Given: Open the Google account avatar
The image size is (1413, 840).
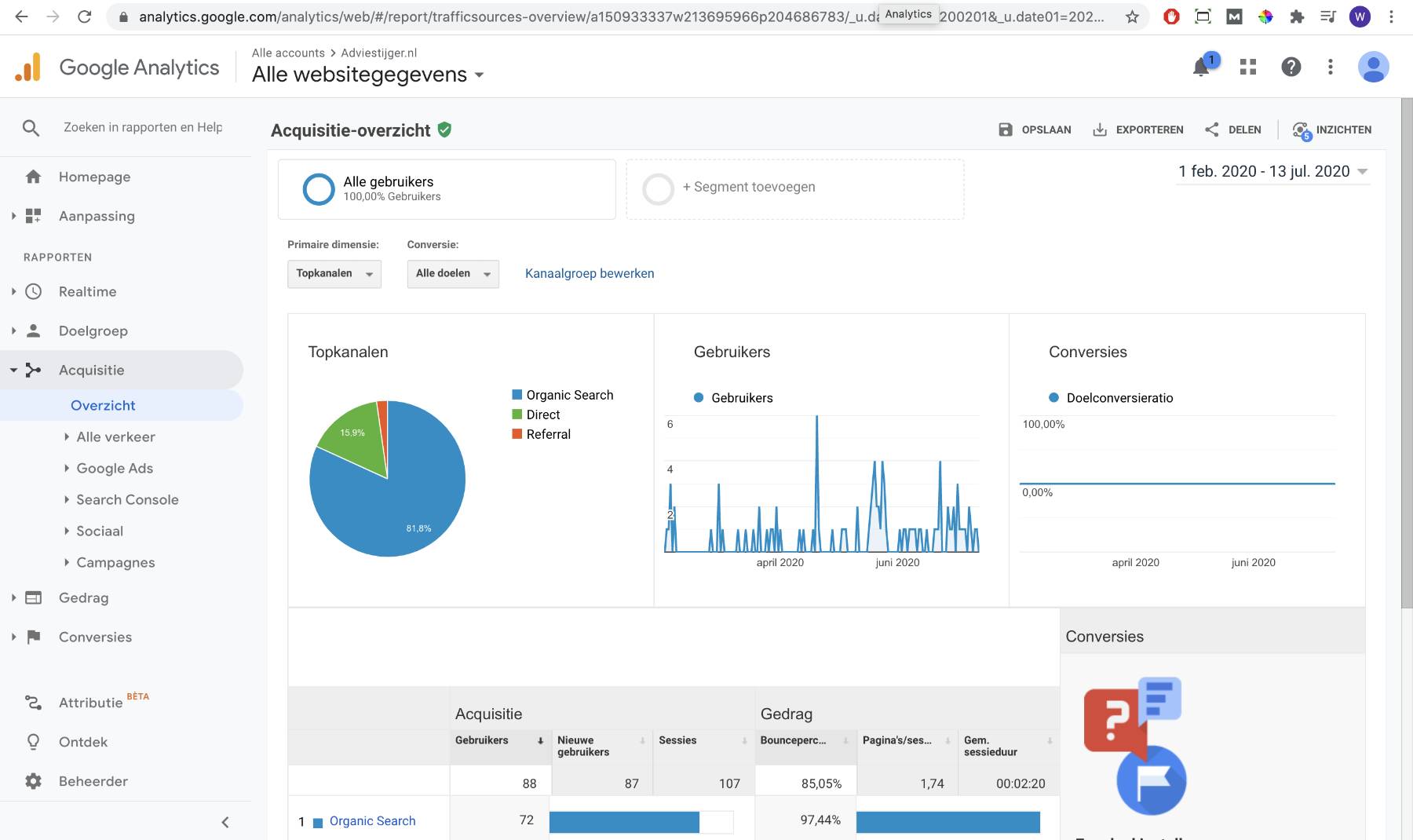Looking at the screenshot, I should (x=1374, y=68).
